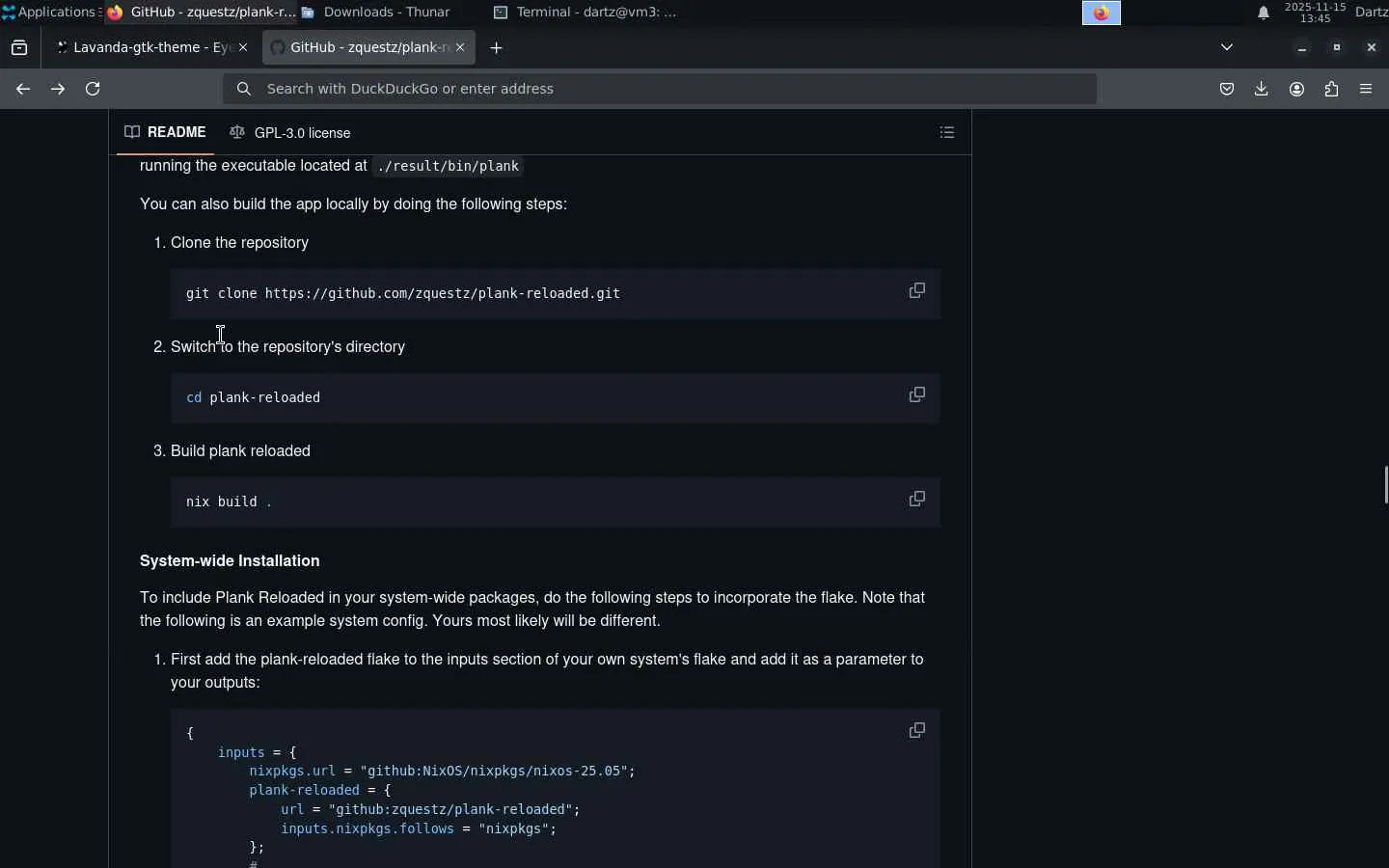Viewport: 1389px width, 868px height.
Task: Open recent browsing tab view
Action: [x=19, y=47]
